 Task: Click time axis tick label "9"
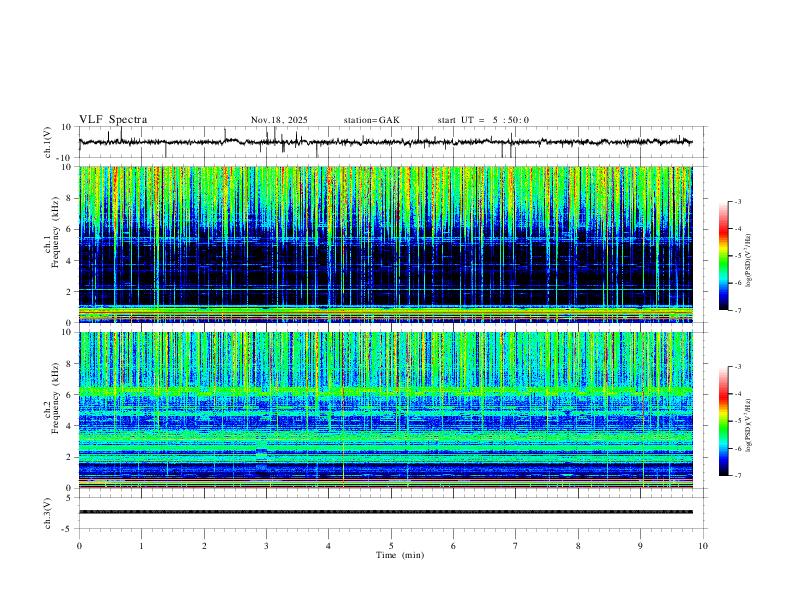point(640,546)
